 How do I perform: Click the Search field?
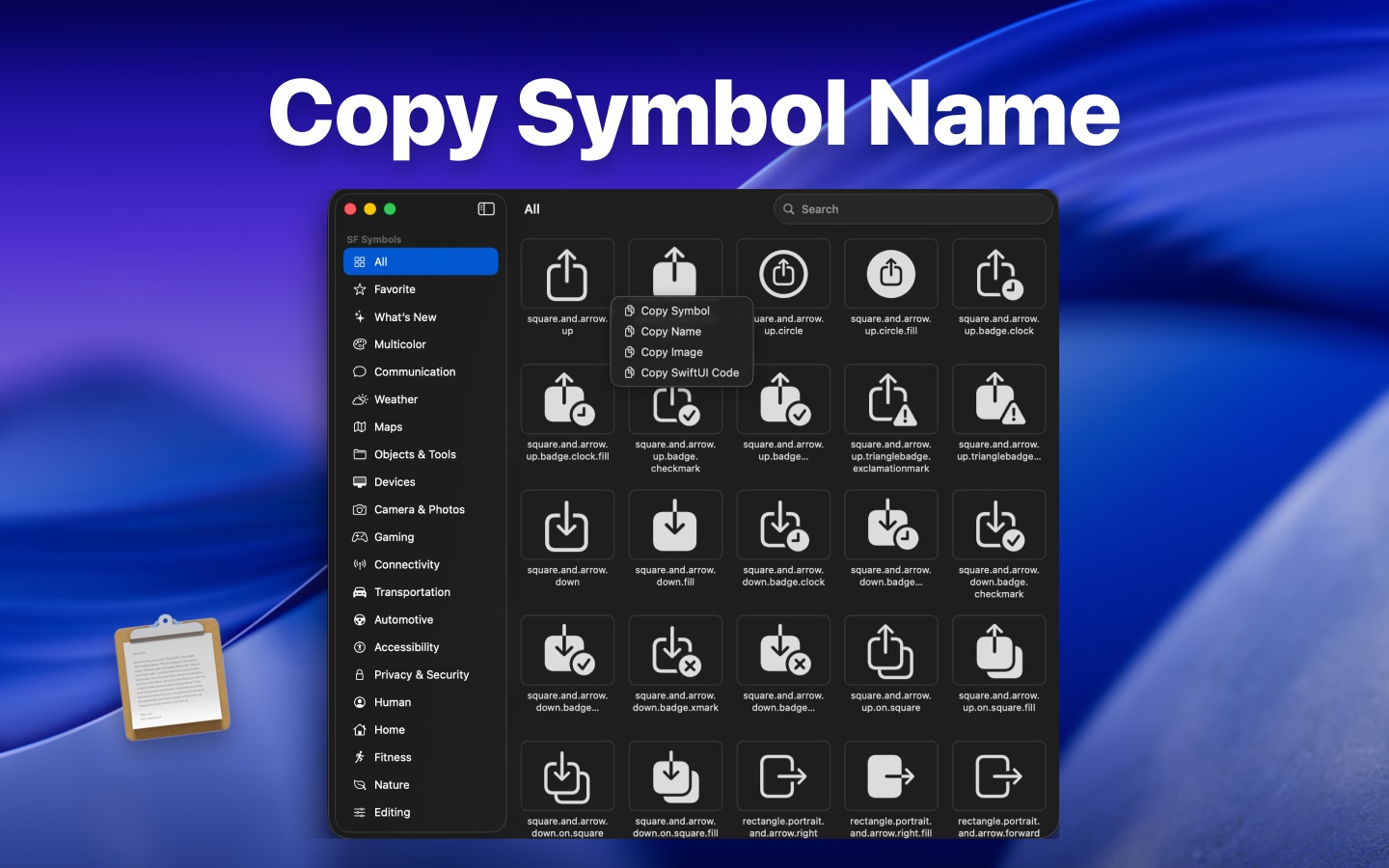click(x=912, y=208)
